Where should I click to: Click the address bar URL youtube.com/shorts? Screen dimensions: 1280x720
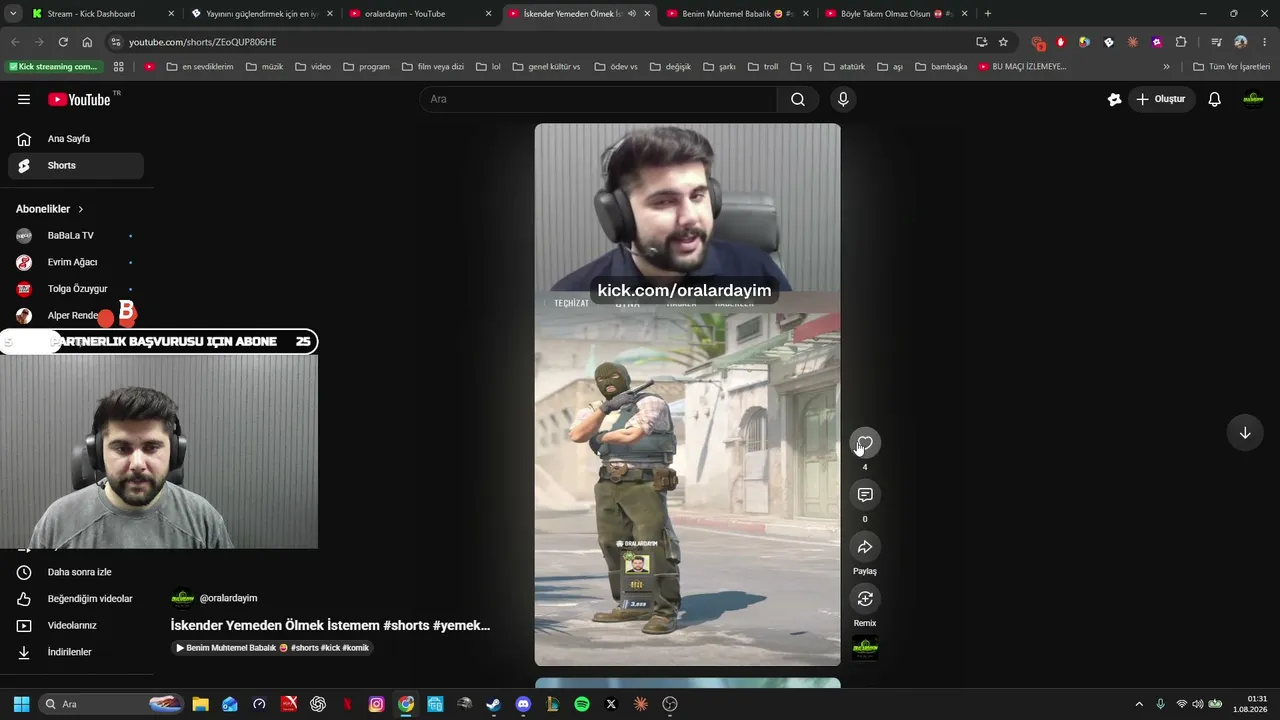click(203, 42)
